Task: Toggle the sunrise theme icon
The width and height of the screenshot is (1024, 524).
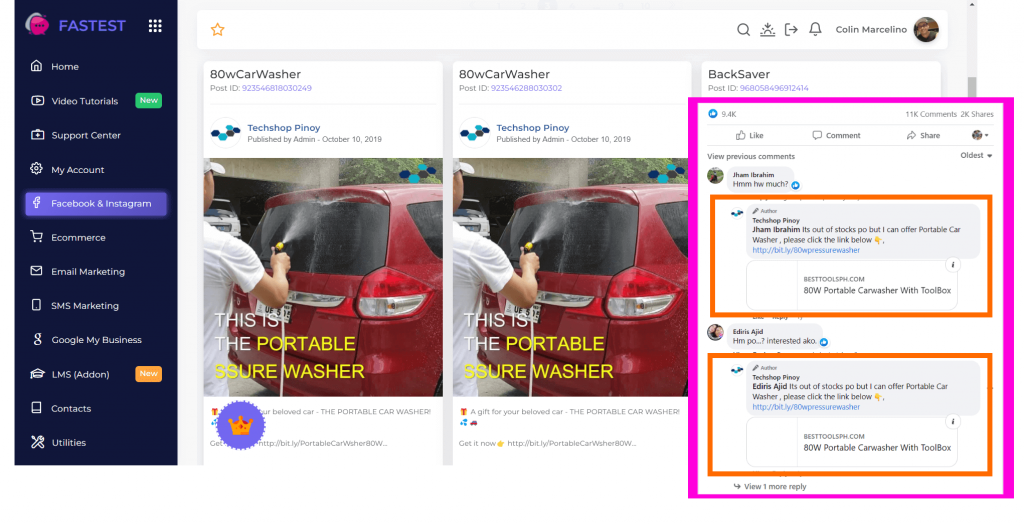Action: (x=767, y=29)
